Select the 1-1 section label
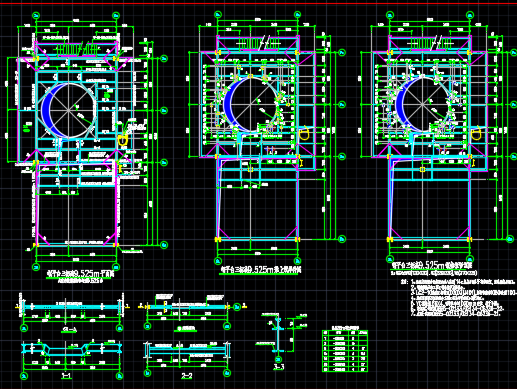Viewport: 517px width, 389px height. pos(67,376)
